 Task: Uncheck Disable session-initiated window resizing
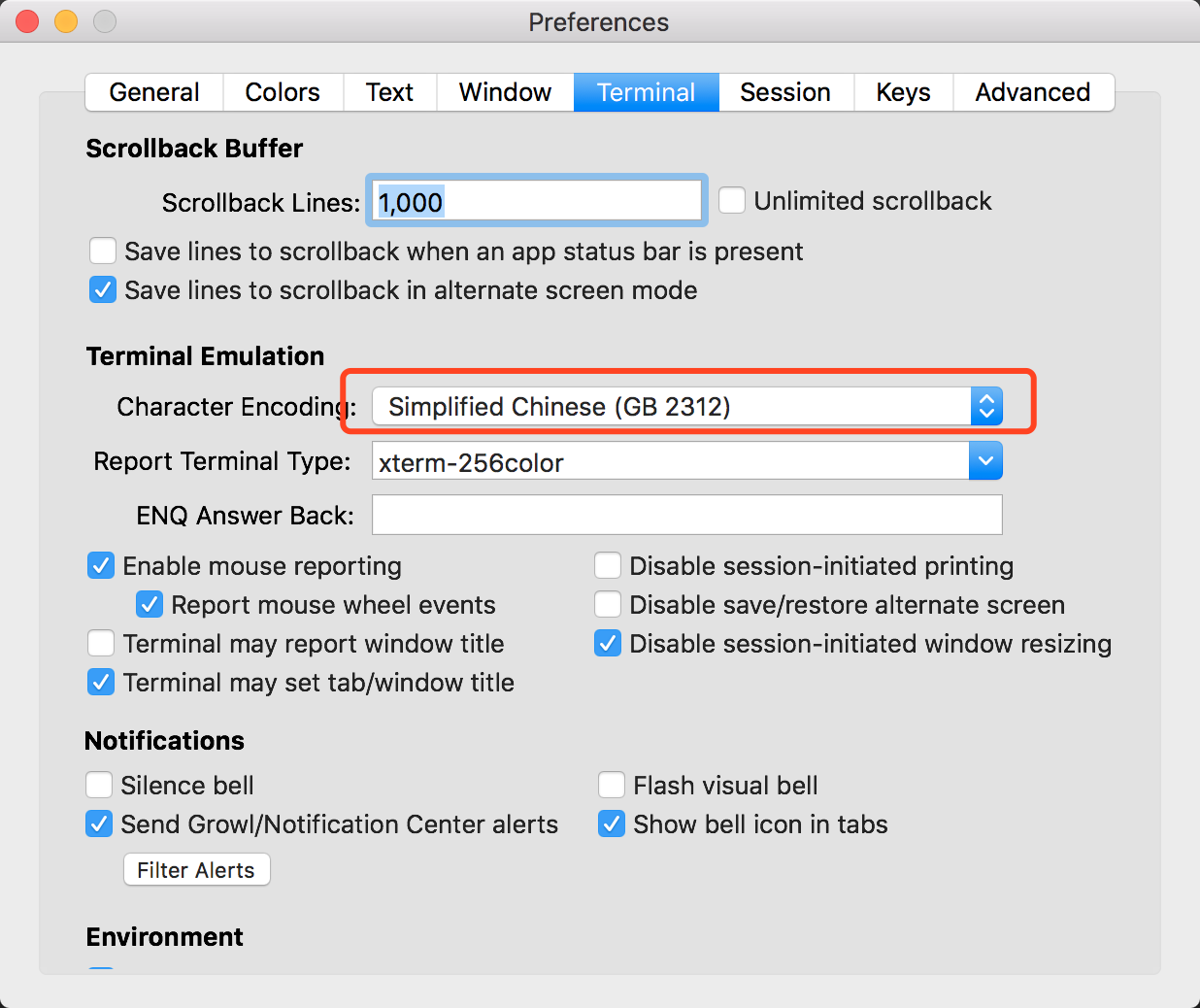607,643
